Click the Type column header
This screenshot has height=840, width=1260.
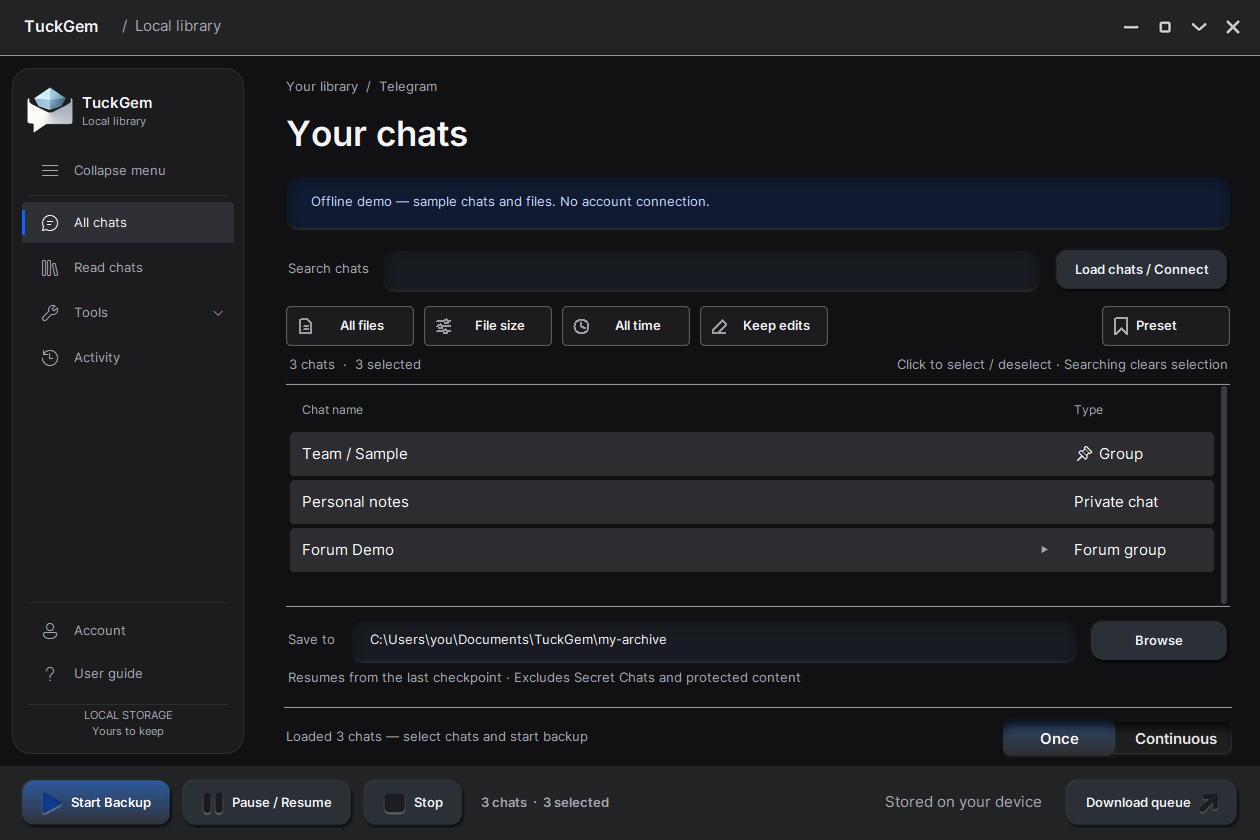tap(1088, 410)
